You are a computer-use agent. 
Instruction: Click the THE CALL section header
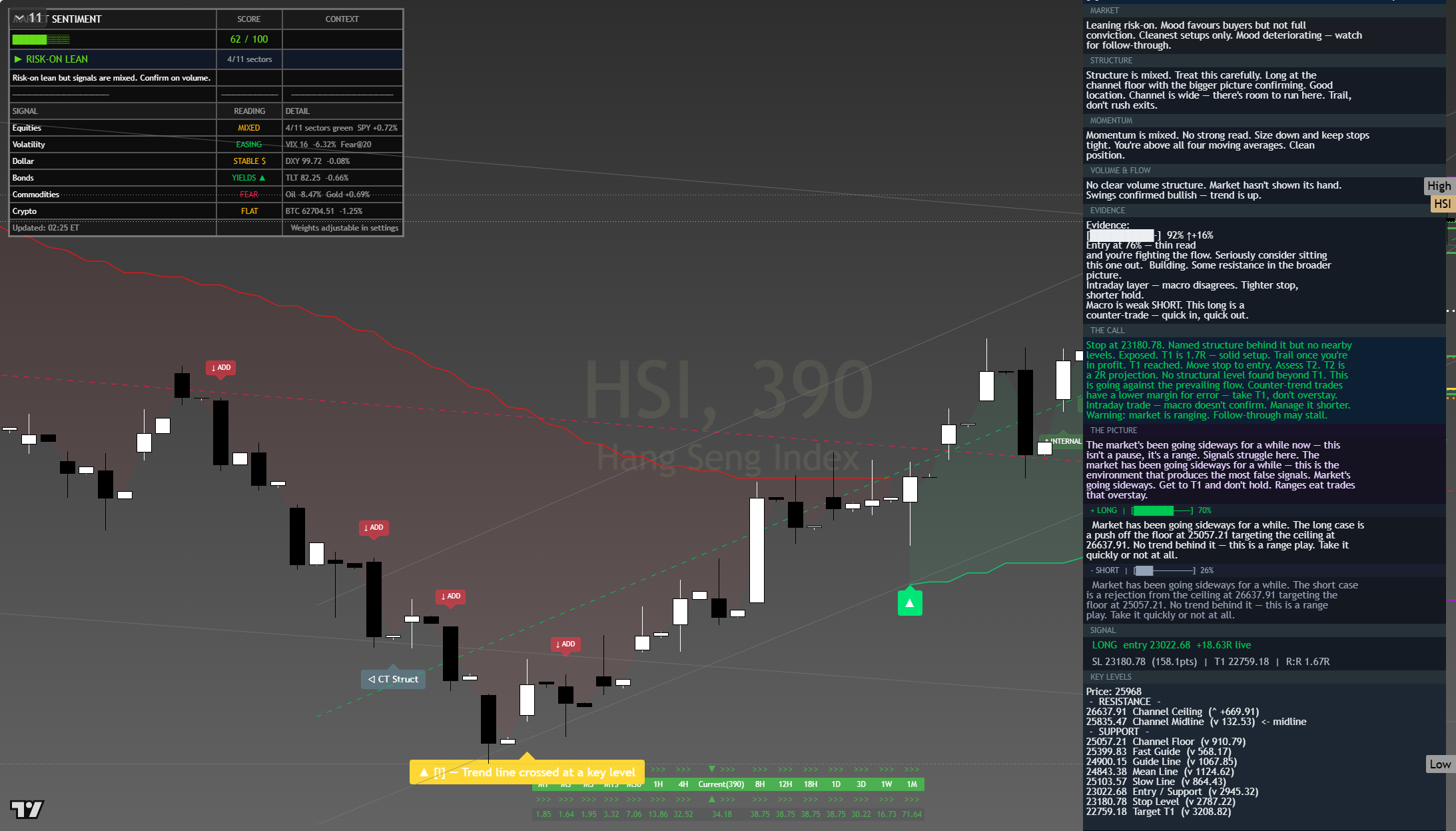[1264, 331]
